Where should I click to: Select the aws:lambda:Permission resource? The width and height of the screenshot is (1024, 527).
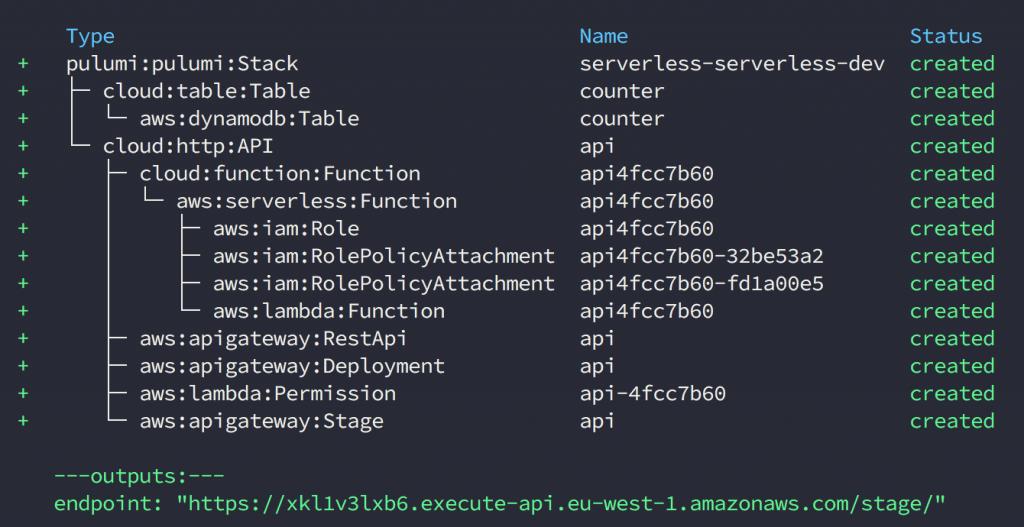coord(268,394)
